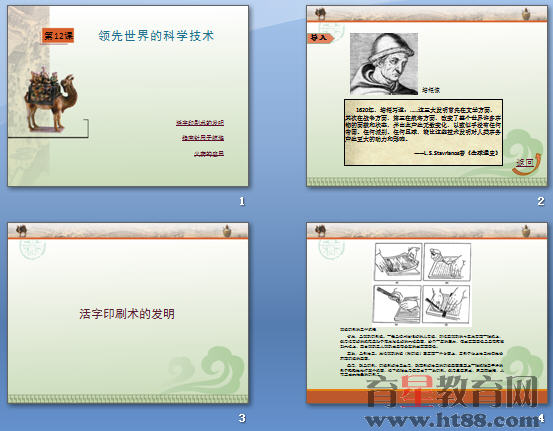
Task: Click the bottom-right printing illustration on slide 4
Action: pos(446,304)
